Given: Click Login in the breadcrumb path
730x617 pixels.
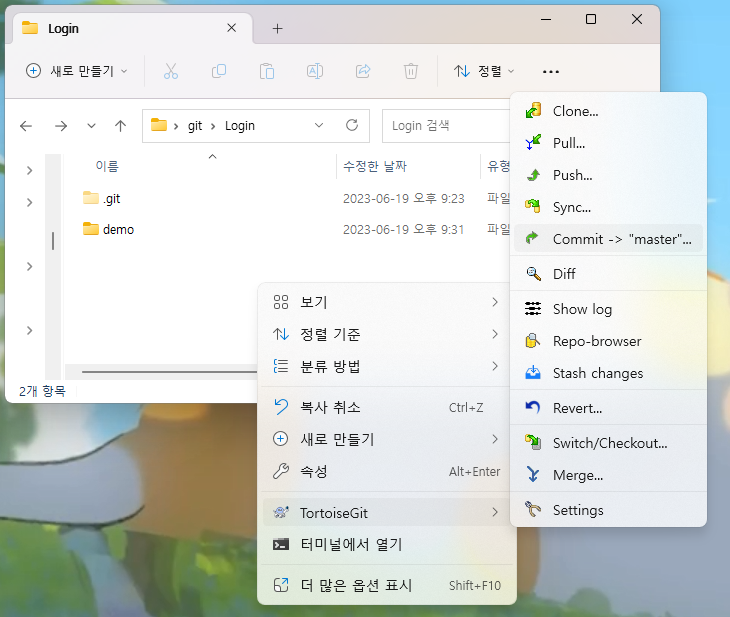Looking at the screenshot, I should click(240, 126).
